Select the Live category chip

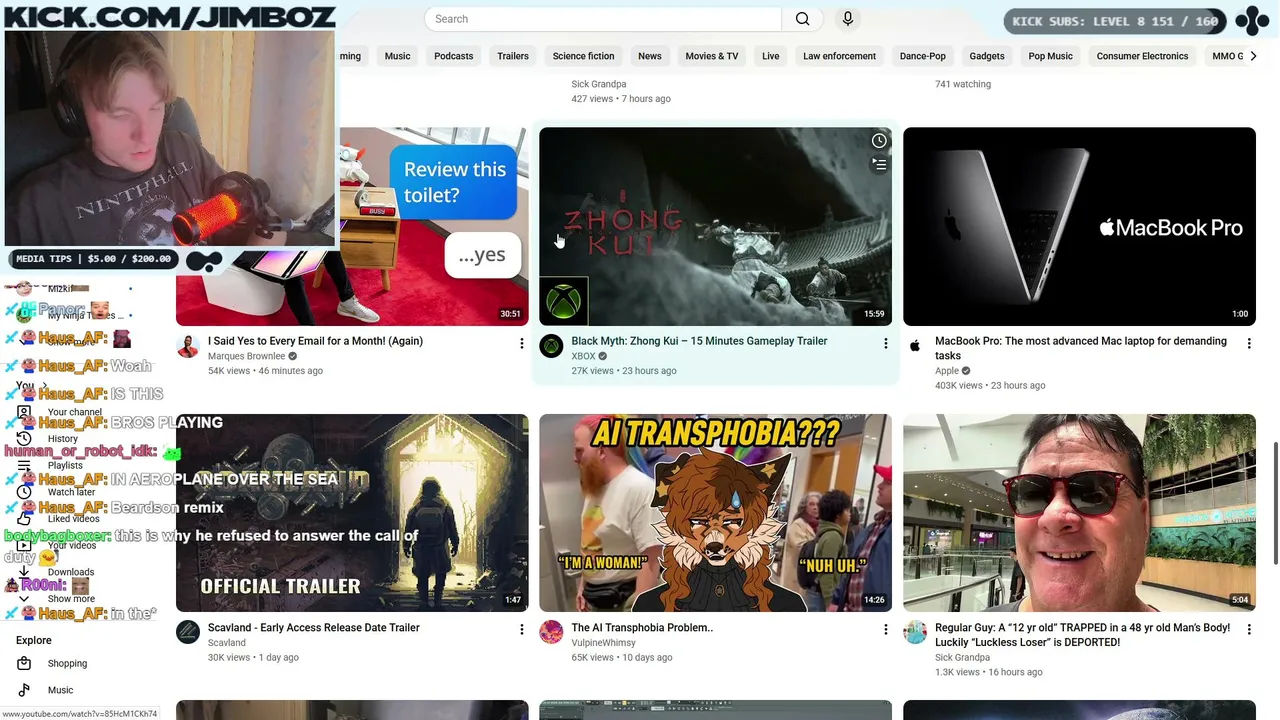coord(770,56)
